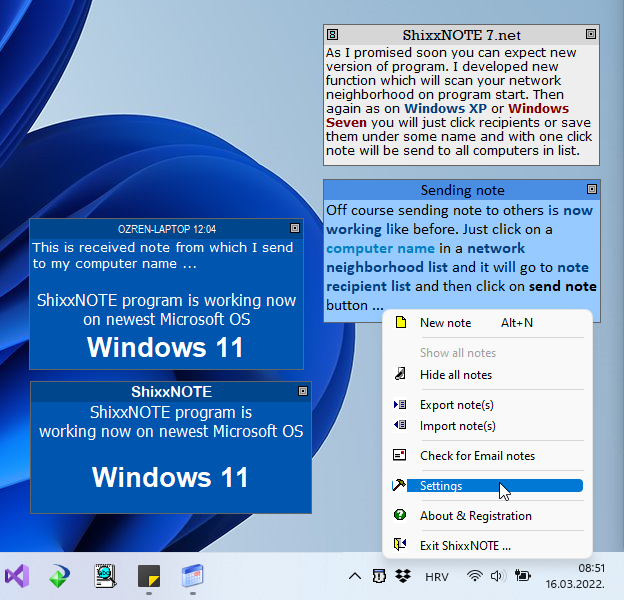Viewport: 624px width, 600px height.
Task: Click 'working now on newest Microsoft OS' text
Action: click(x=171, y=431)
